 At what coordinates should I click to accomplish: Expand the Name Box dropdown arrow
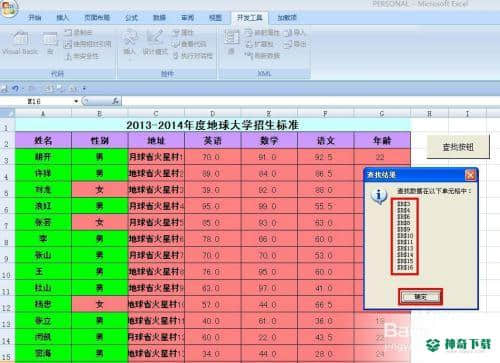pyautogui.click(x=76, y=101)
